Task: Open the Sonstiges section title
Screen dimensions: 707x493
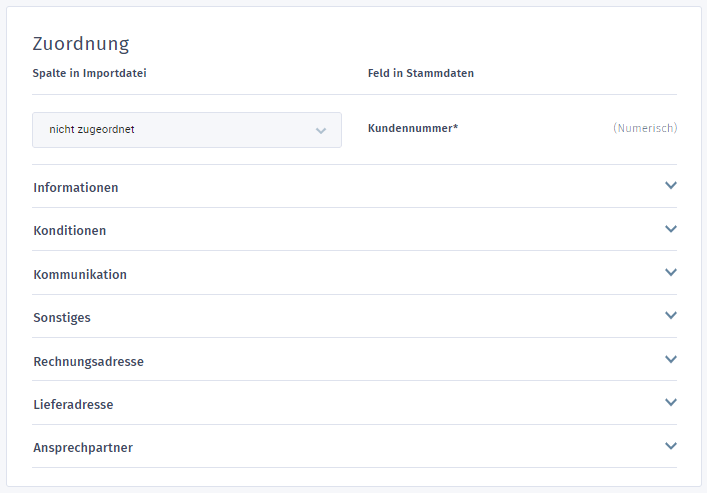Action: (x=62, y=318)
